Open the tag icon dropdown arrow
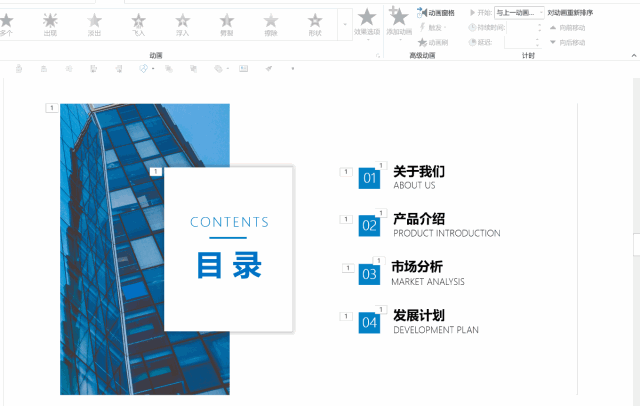Screen dimensions: 640x406 (x=228, y=69)
